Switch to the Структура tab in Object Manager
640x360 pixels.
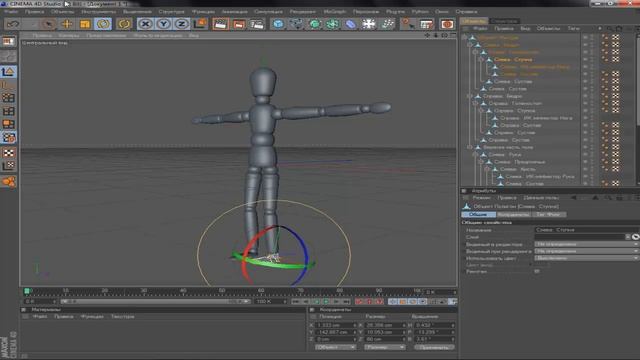coord(504,21)
